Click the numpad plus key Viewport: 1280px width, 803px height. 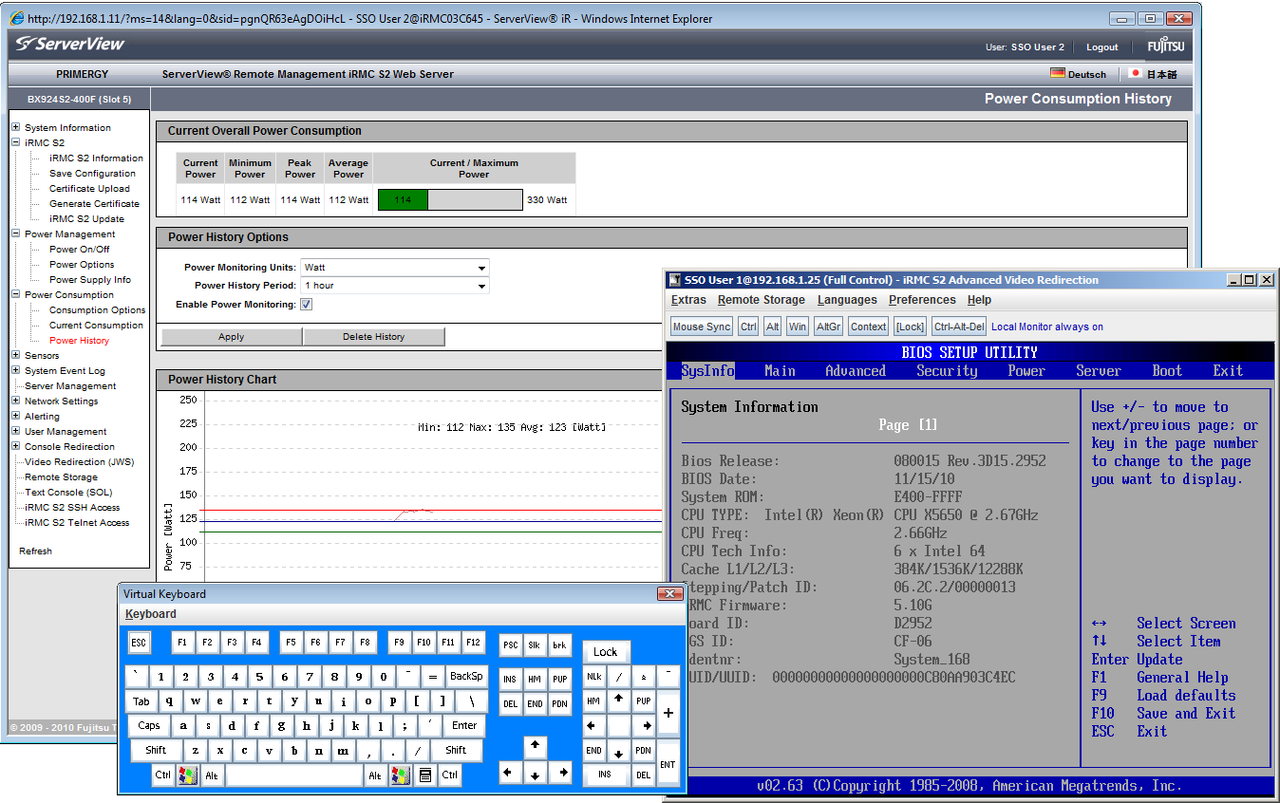(668, 714)
